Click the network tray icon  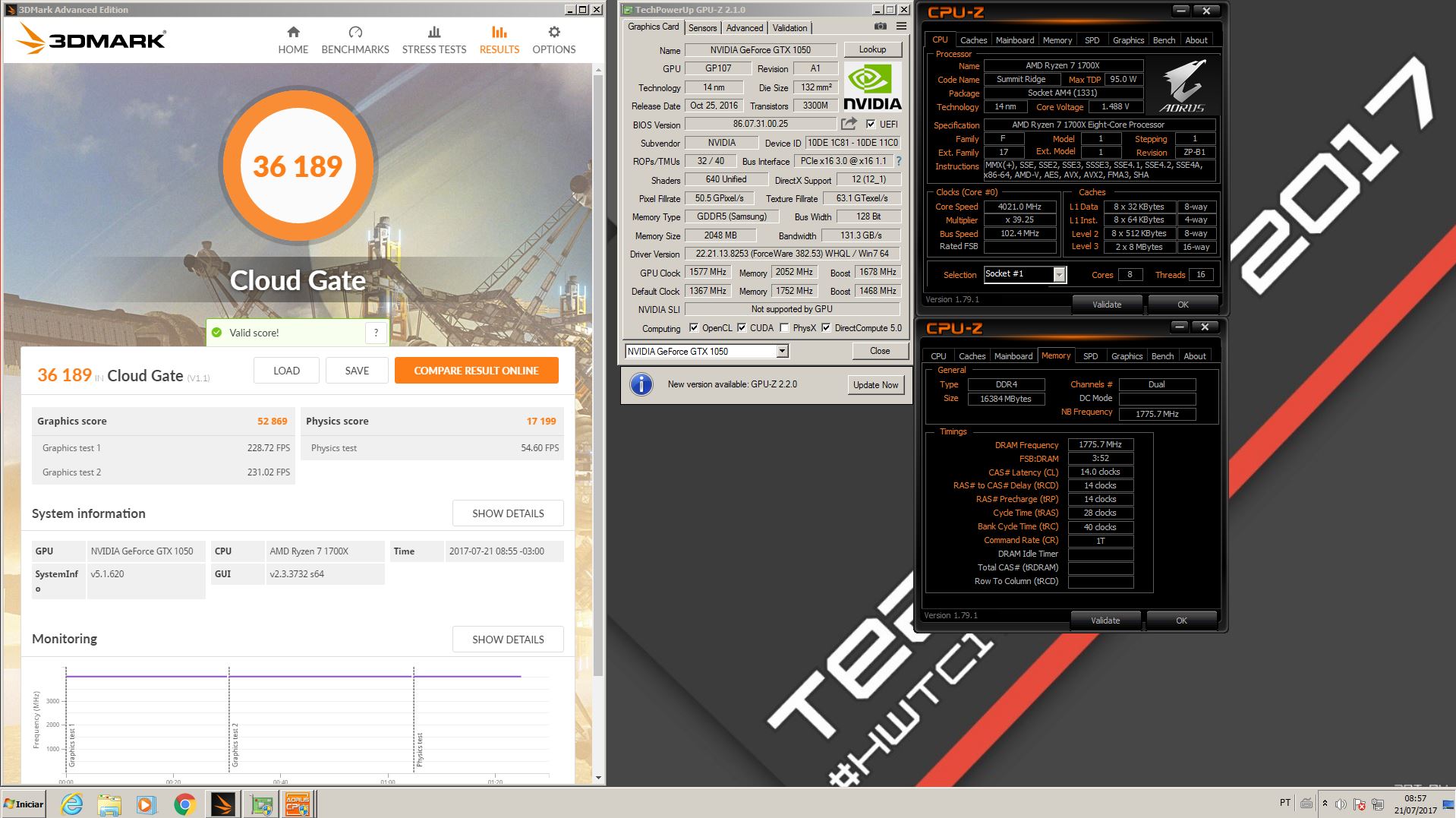click(x=1377, y=804)
